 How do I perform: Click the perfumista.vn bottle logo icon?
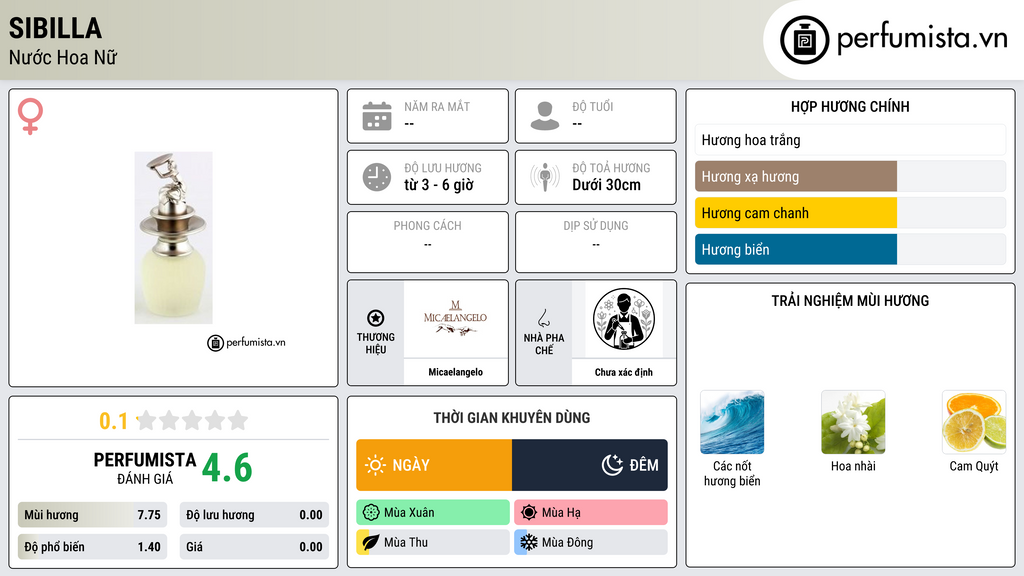pos(804,40)
